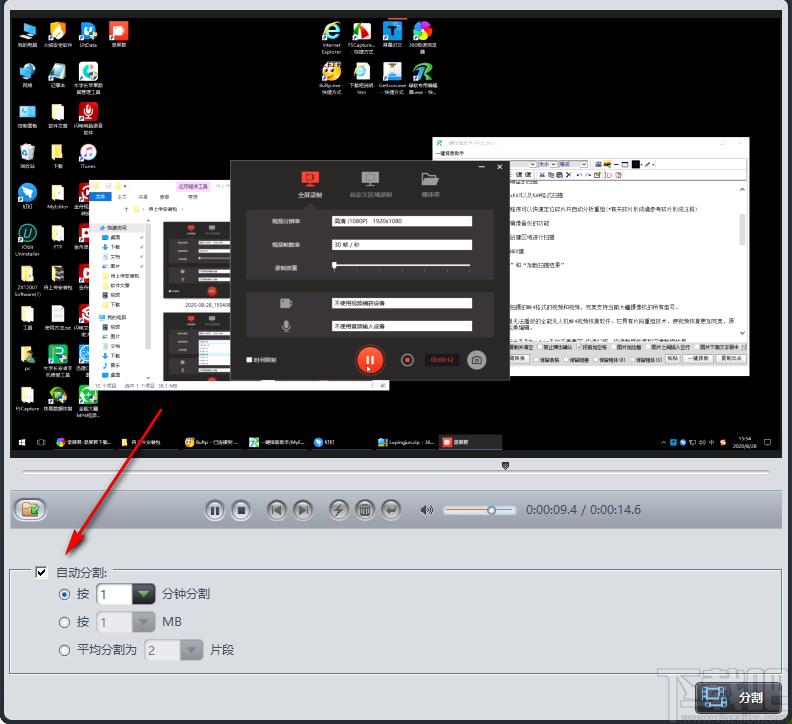
Task: Click the trash can delete icon
Action: click(x=365, y=510)
